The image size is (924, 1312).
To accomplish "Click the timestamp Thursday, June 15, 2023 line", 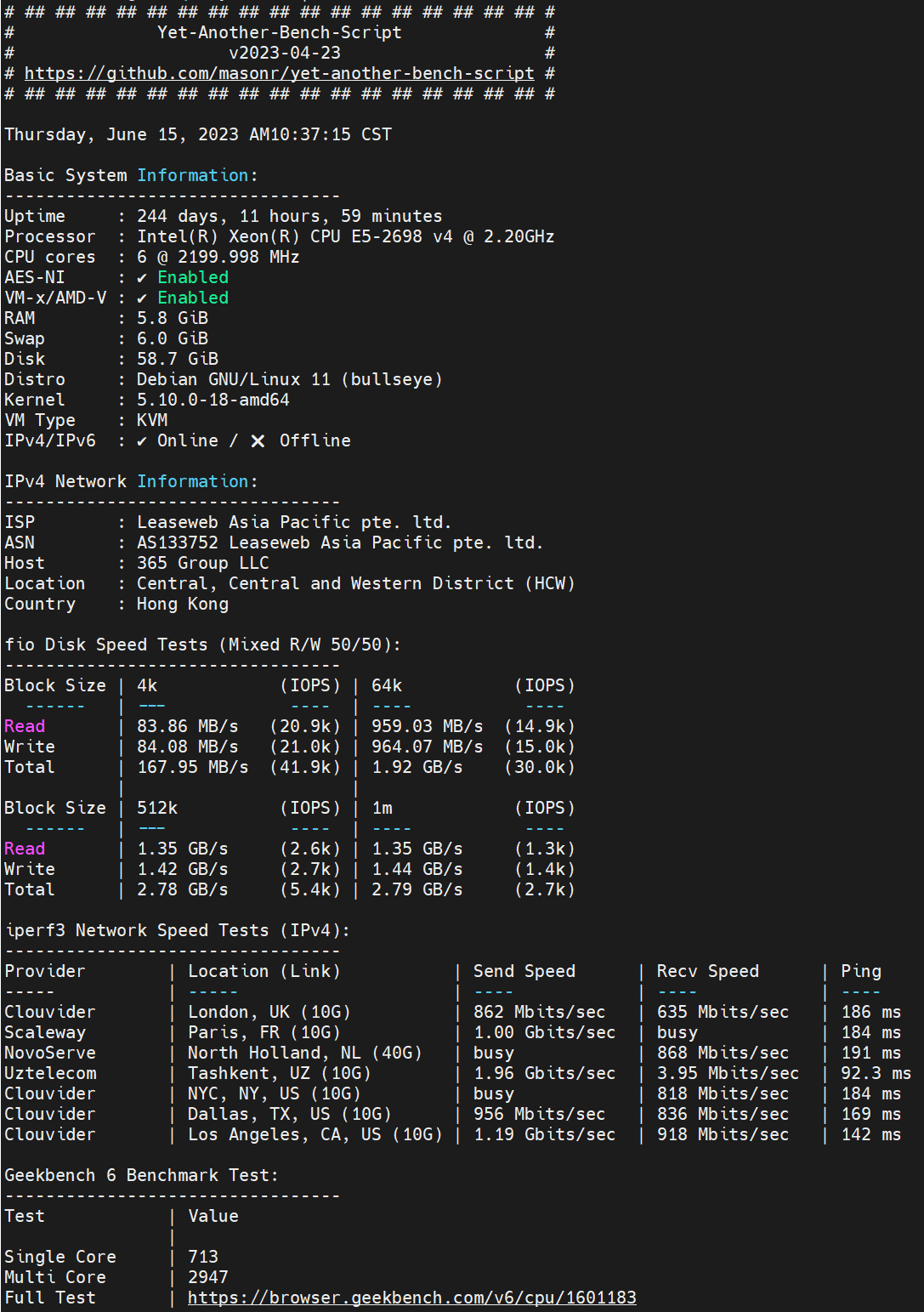I will click(x=198, y=135).
